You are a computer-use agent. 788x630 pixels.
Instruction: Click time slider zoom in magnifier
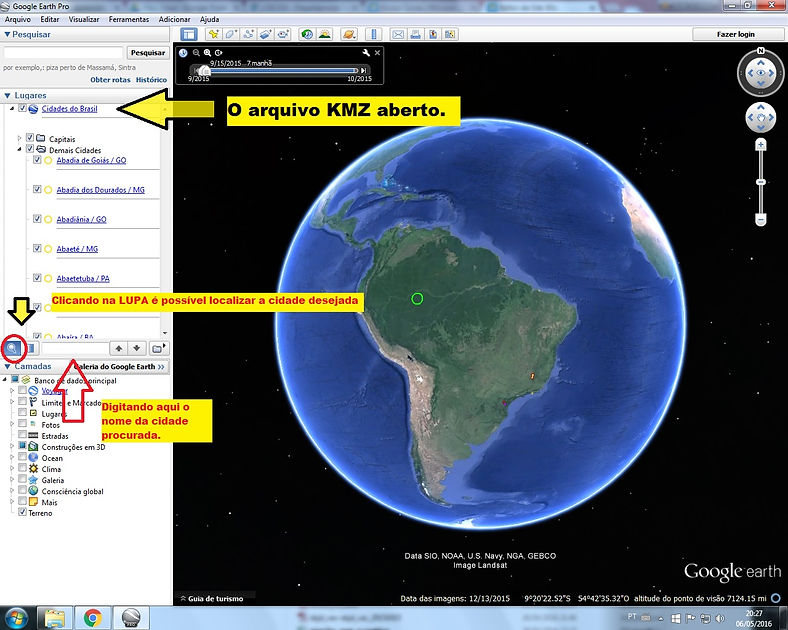207,53
